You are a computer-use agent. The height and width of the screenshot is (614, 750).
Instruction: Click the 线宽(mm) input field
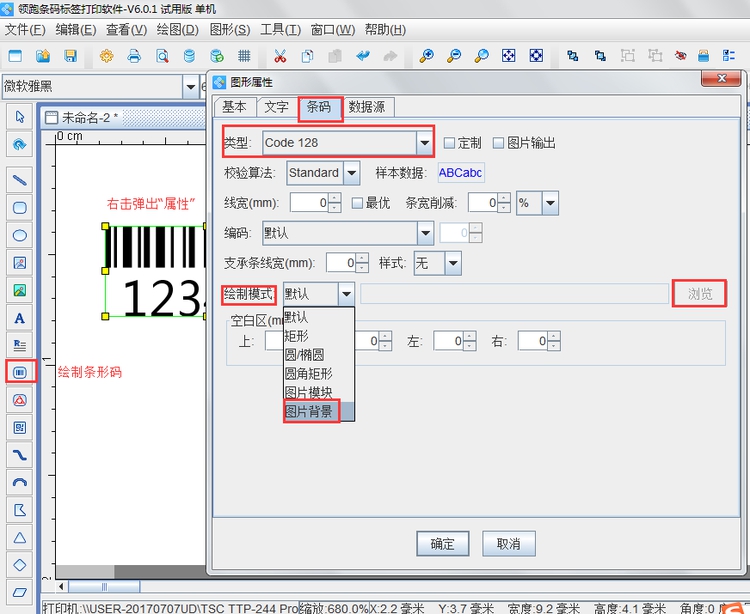click(309, 203)
